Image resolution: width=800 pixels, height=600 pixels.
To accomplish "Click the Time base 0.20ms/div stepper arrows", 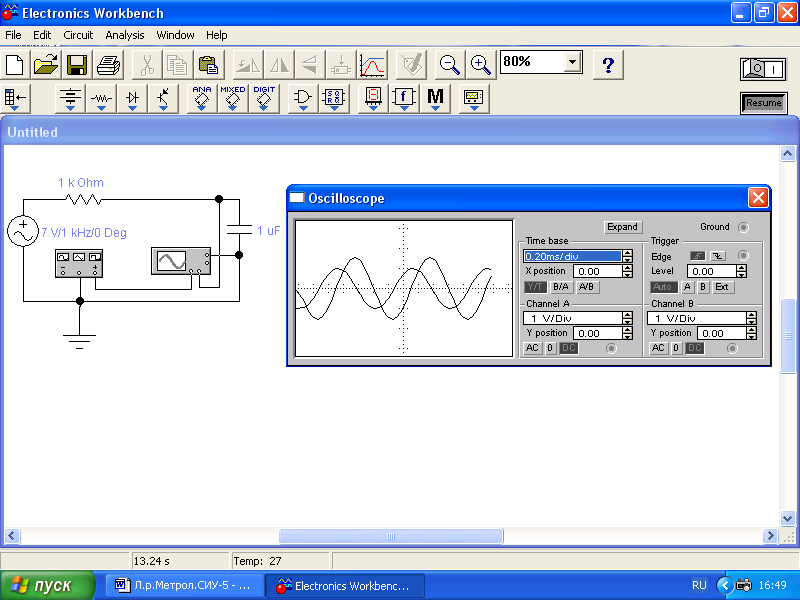I will tap(628, 256).
